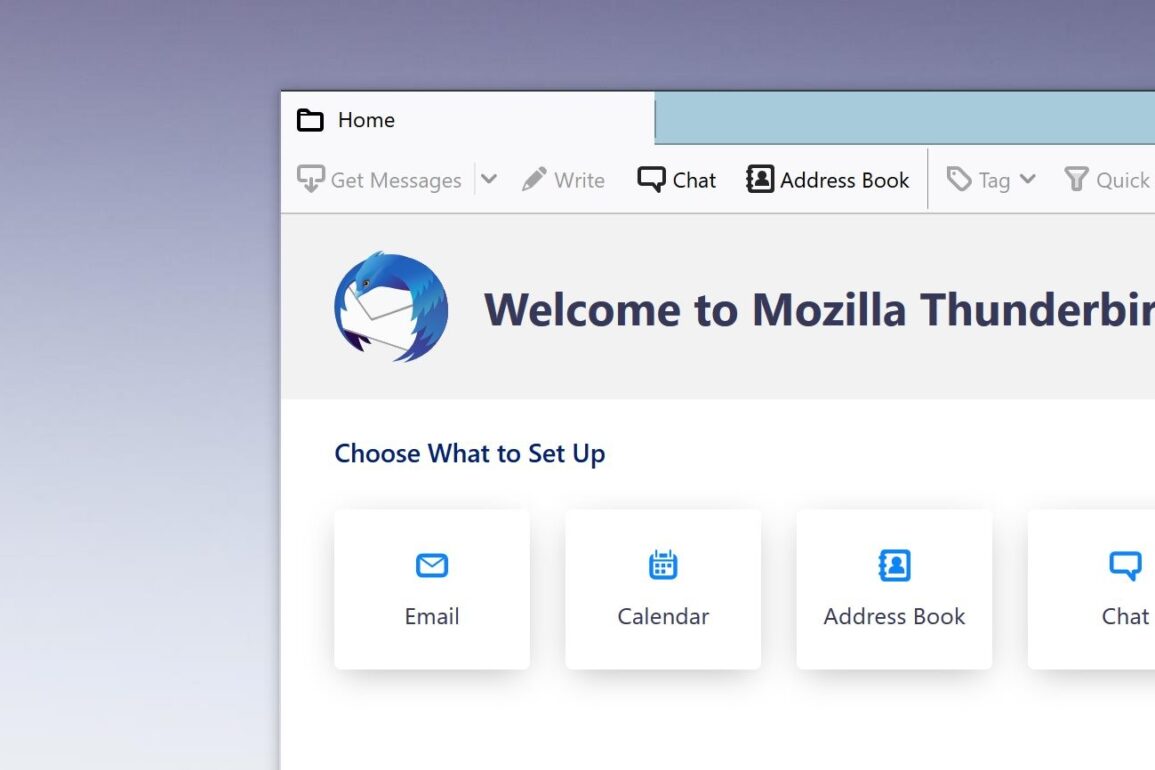The image size is (1155, 770).
Task: Click the blue Address Book card icon
Action: [x=894, y=565]
